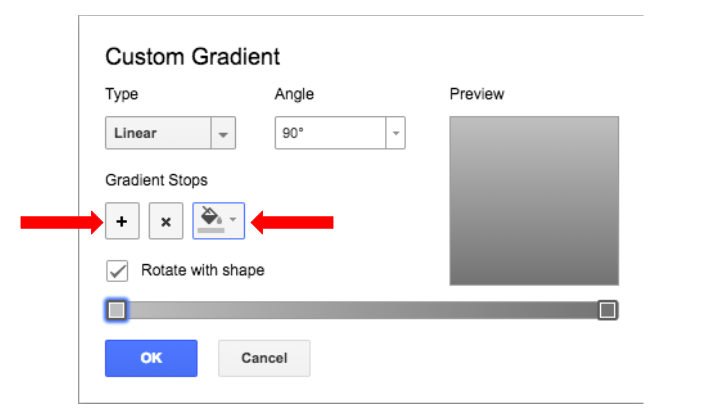Image resolution: width=717 pixels, height=418 pixels.
Task: Expand the arrow beside the paint bucket
Action: (233, 219)
